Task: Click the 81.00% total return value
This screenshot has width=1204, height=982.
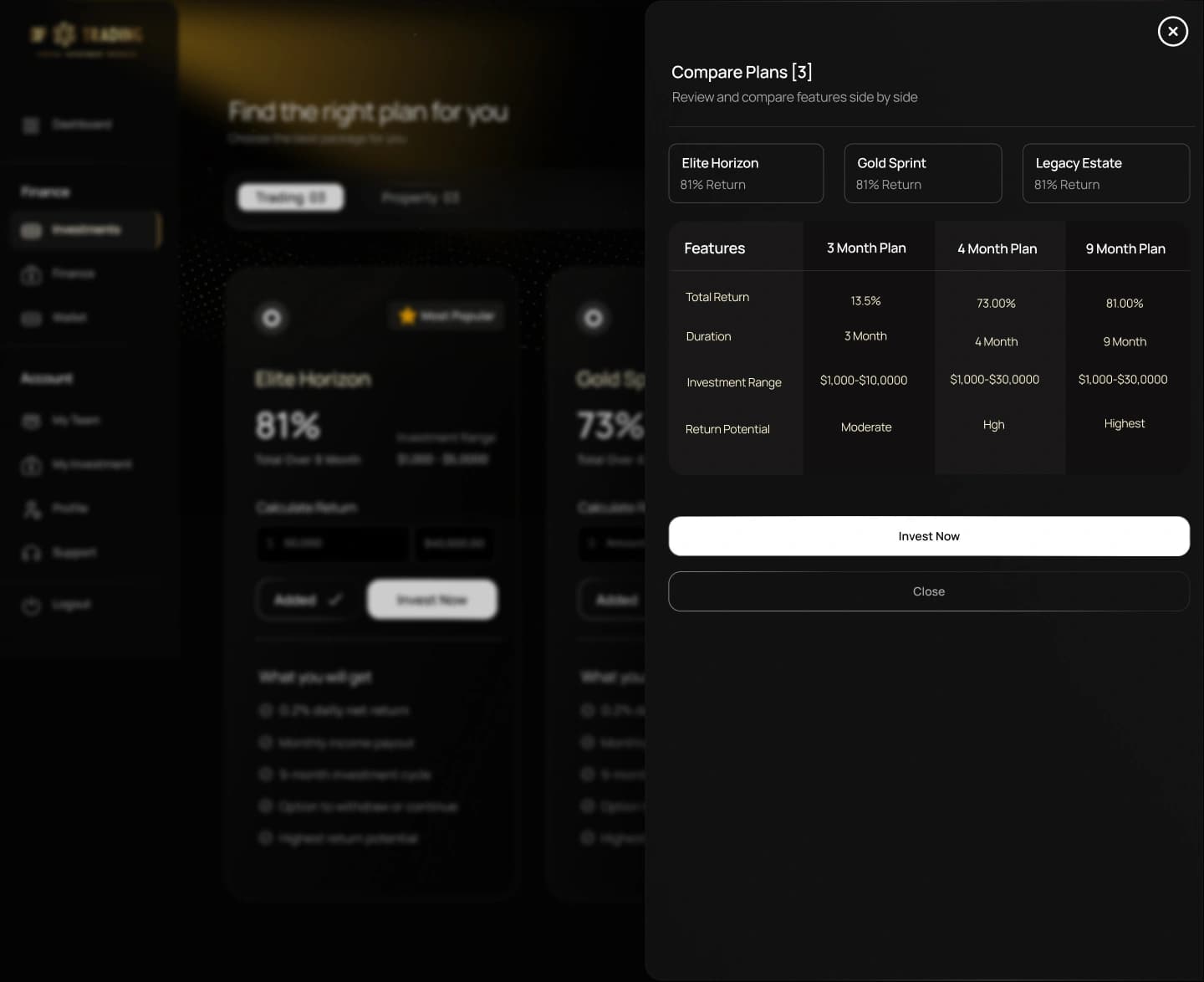Action: (x=1125, y=304)
